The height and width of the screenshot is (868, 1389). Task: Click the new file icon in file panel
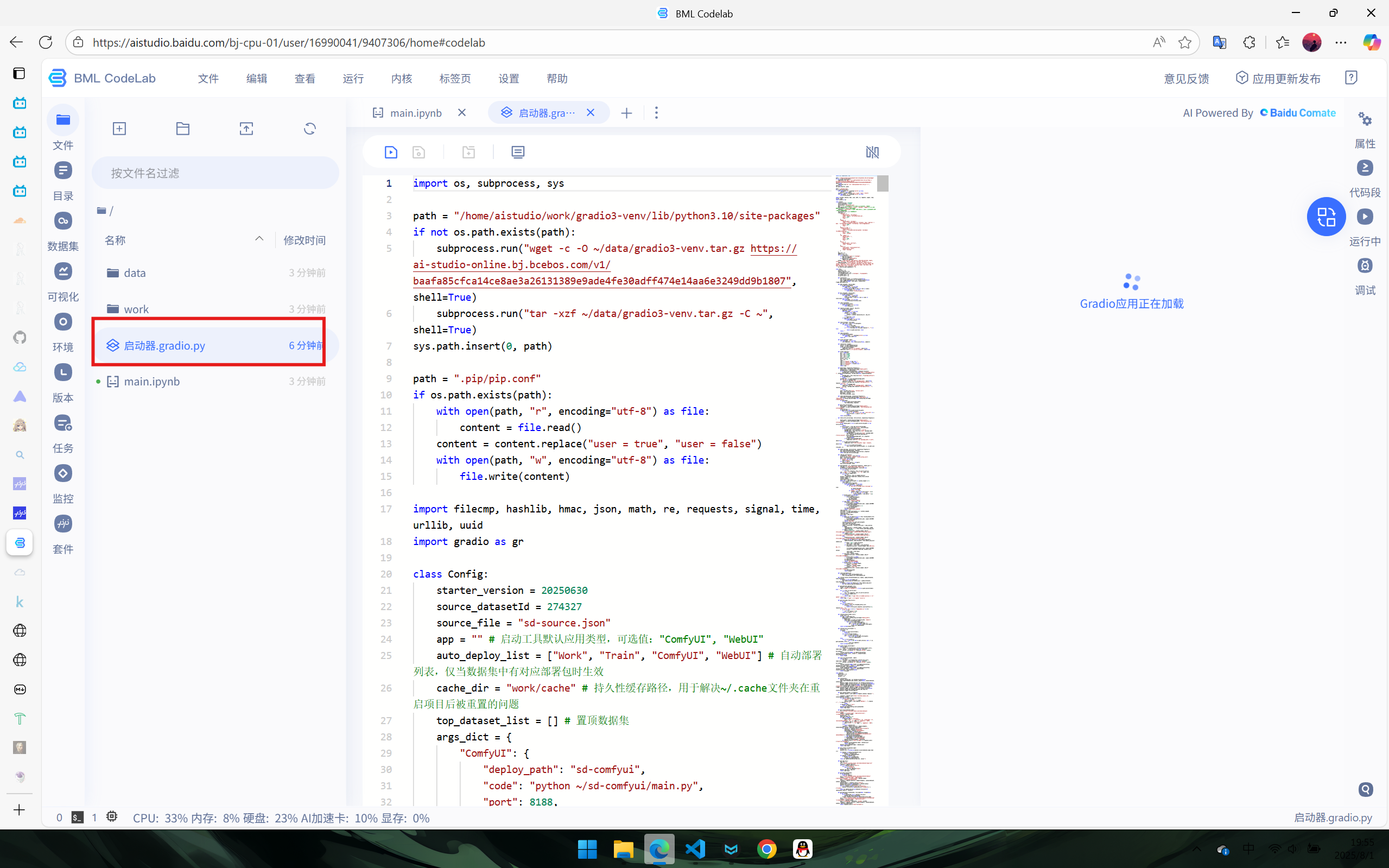[119, 129]
